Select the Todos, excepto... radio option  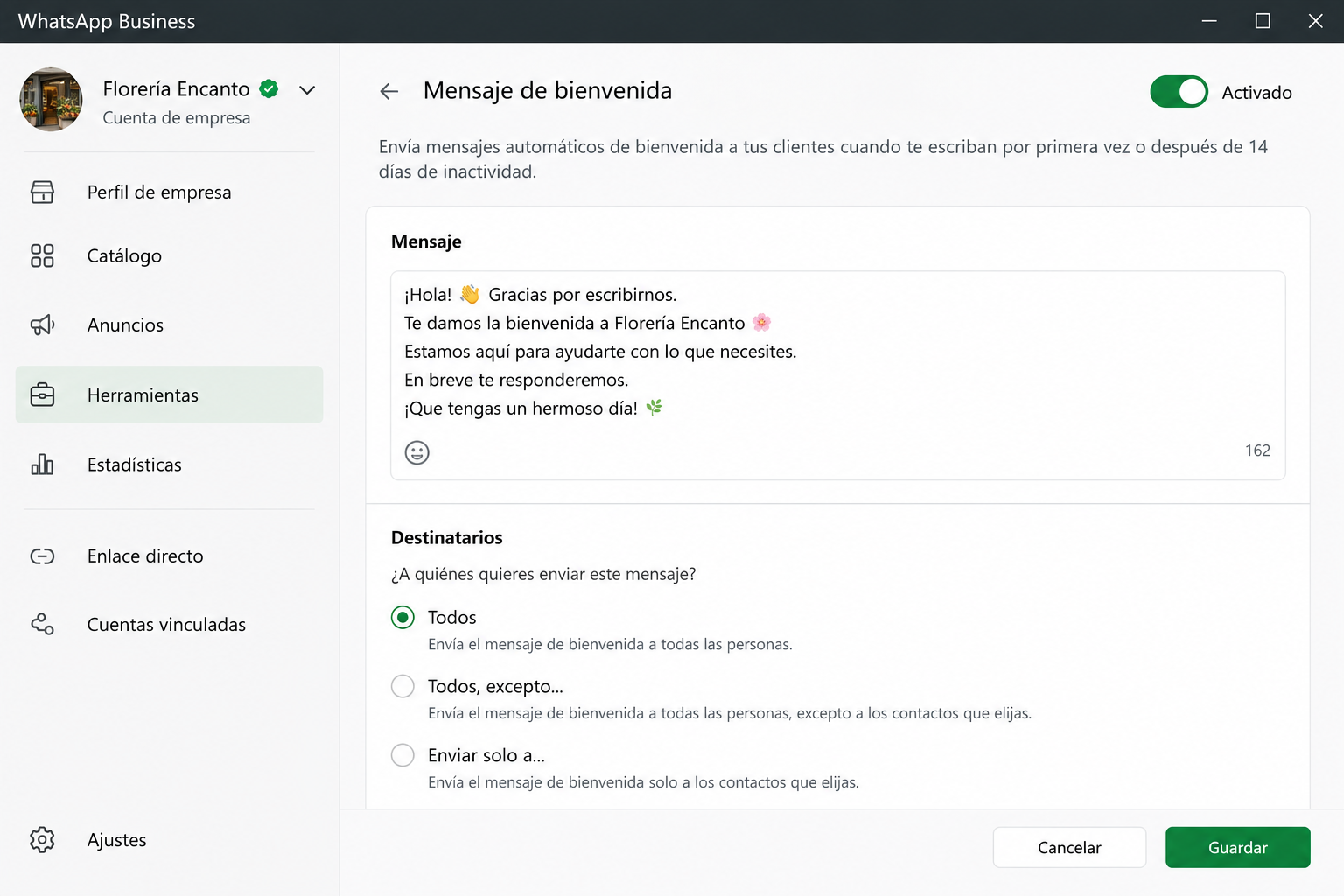(x=402, y=686)
